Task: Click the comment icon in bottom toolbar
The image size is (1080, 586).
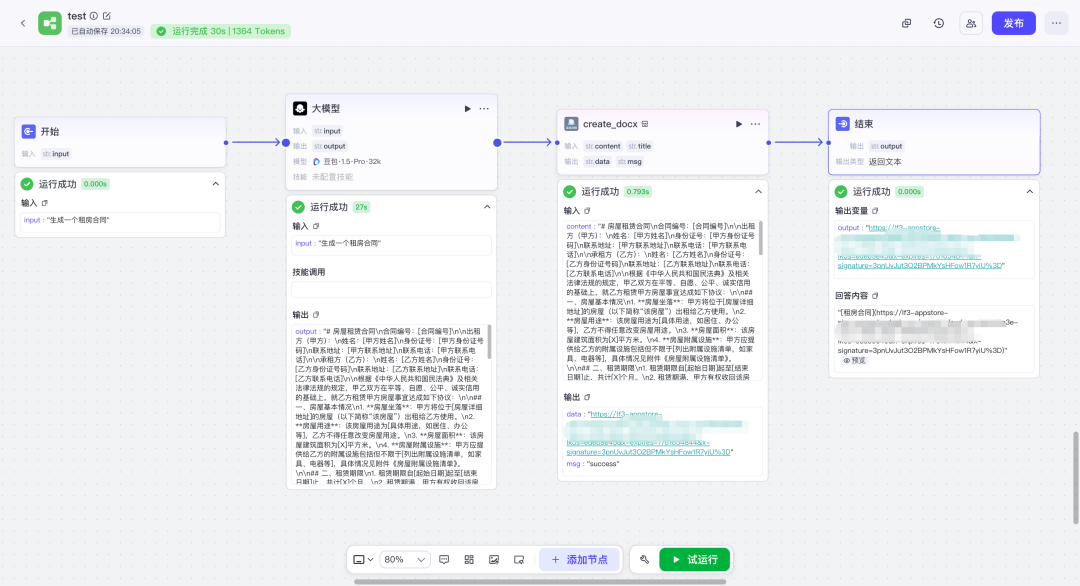Action: [x=444, y=559]
